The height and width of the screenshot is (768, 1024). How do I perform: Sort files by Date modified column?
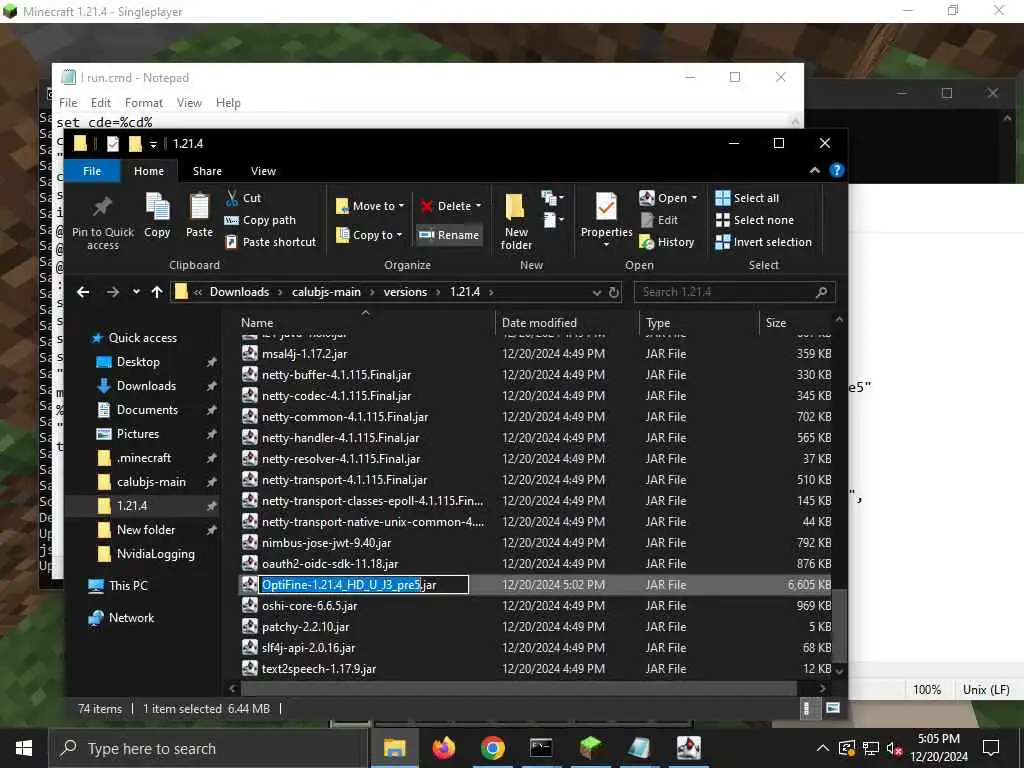click(x=539, y=323)
